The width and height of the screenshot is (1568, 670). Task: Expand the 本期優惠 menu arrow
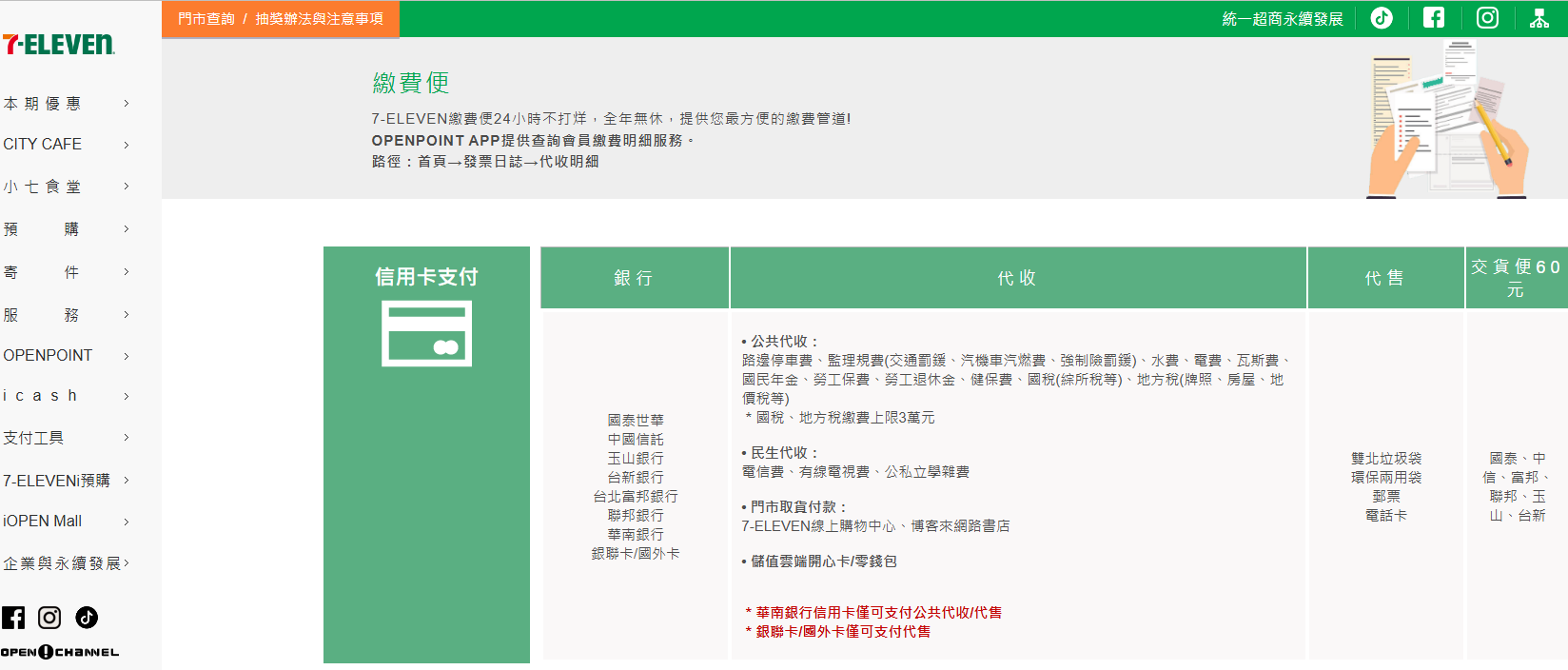(127, 104)
